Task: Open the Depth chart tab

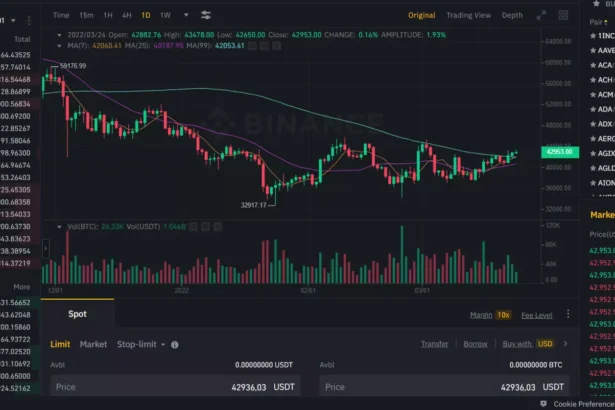Action: pyautogui.click(x=512, y=15)
